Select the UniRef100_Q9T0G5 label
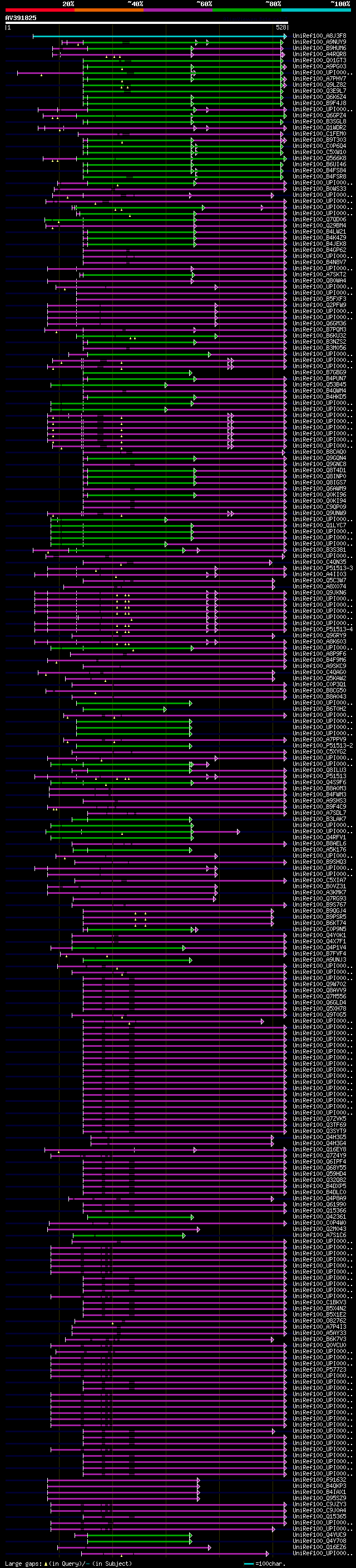The image size is (356, 1568). (x=319, y=1015)
